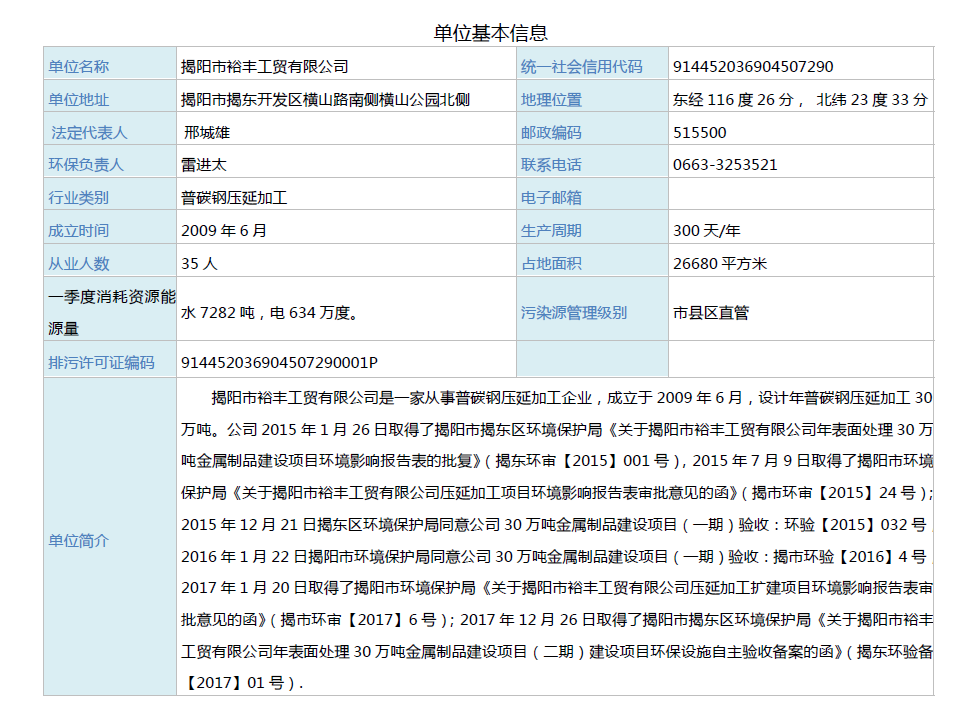Click the industry value 普碳钢压延加工
The image size is (980, 721).
pyautogui.click(x=234, y=197)
